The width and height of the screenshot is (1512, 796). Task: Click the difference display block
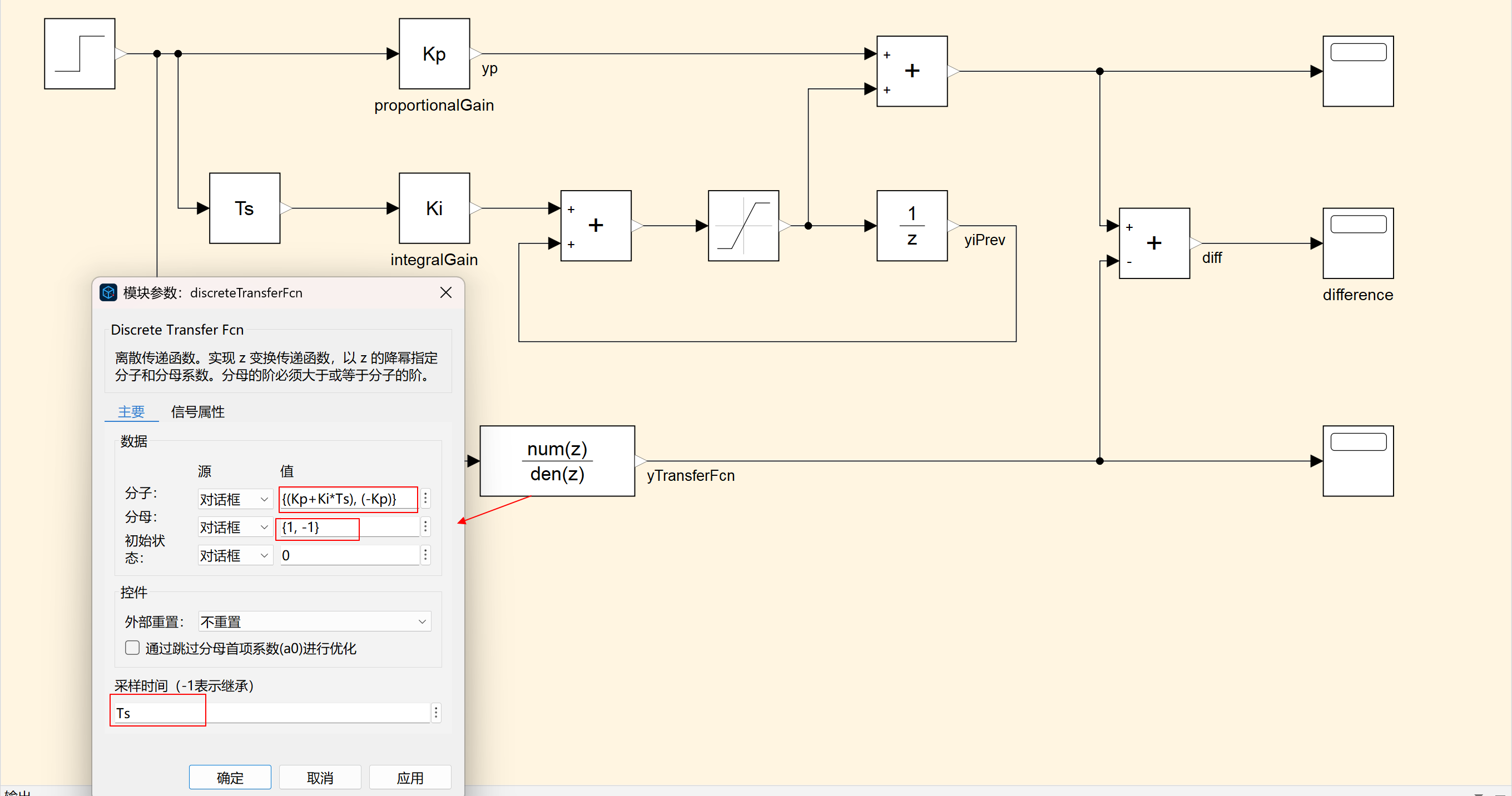click(1357, 243)
